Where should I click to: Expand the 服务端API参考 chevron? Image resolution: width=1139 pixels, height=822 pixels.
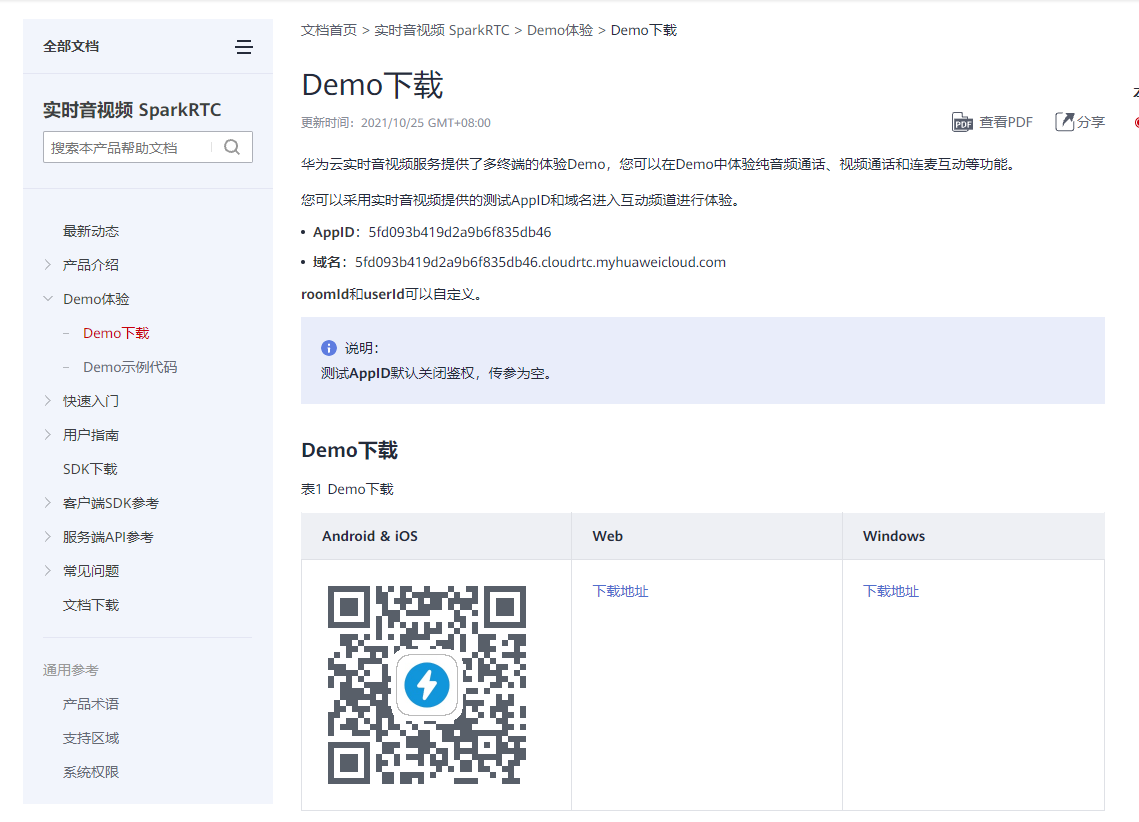point(48,537)
